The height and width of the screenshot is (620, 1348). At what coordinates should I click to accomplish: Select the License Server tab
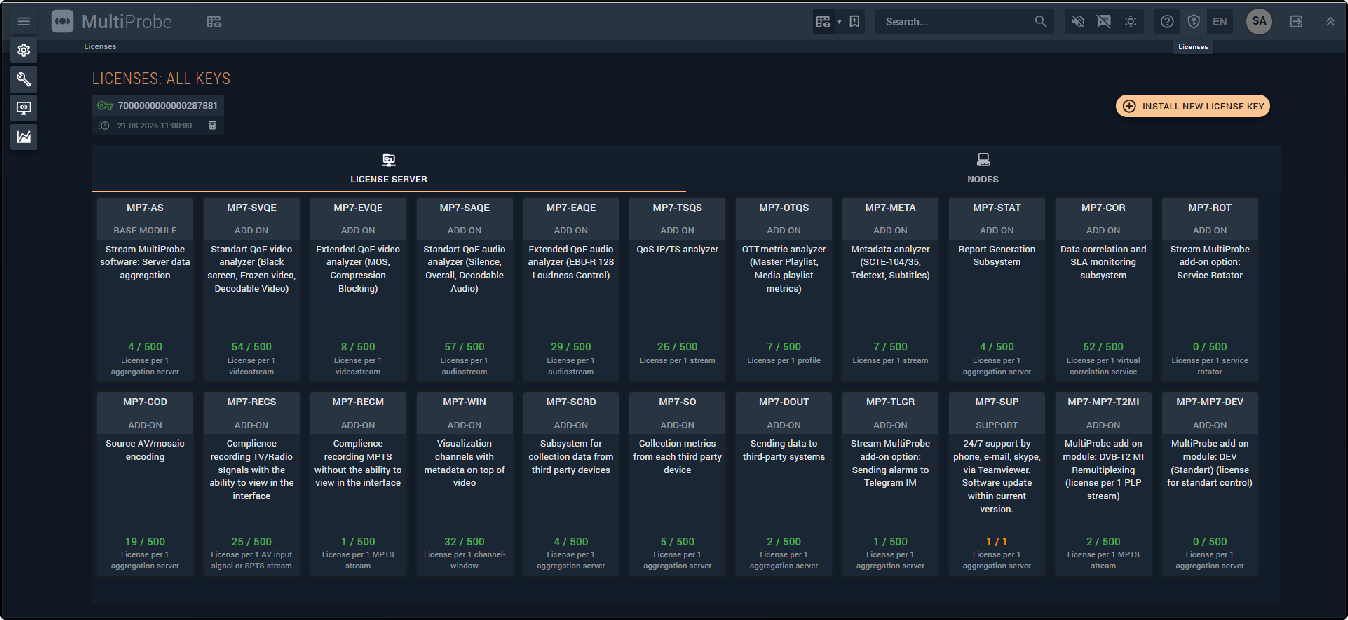tap(389, 168)
